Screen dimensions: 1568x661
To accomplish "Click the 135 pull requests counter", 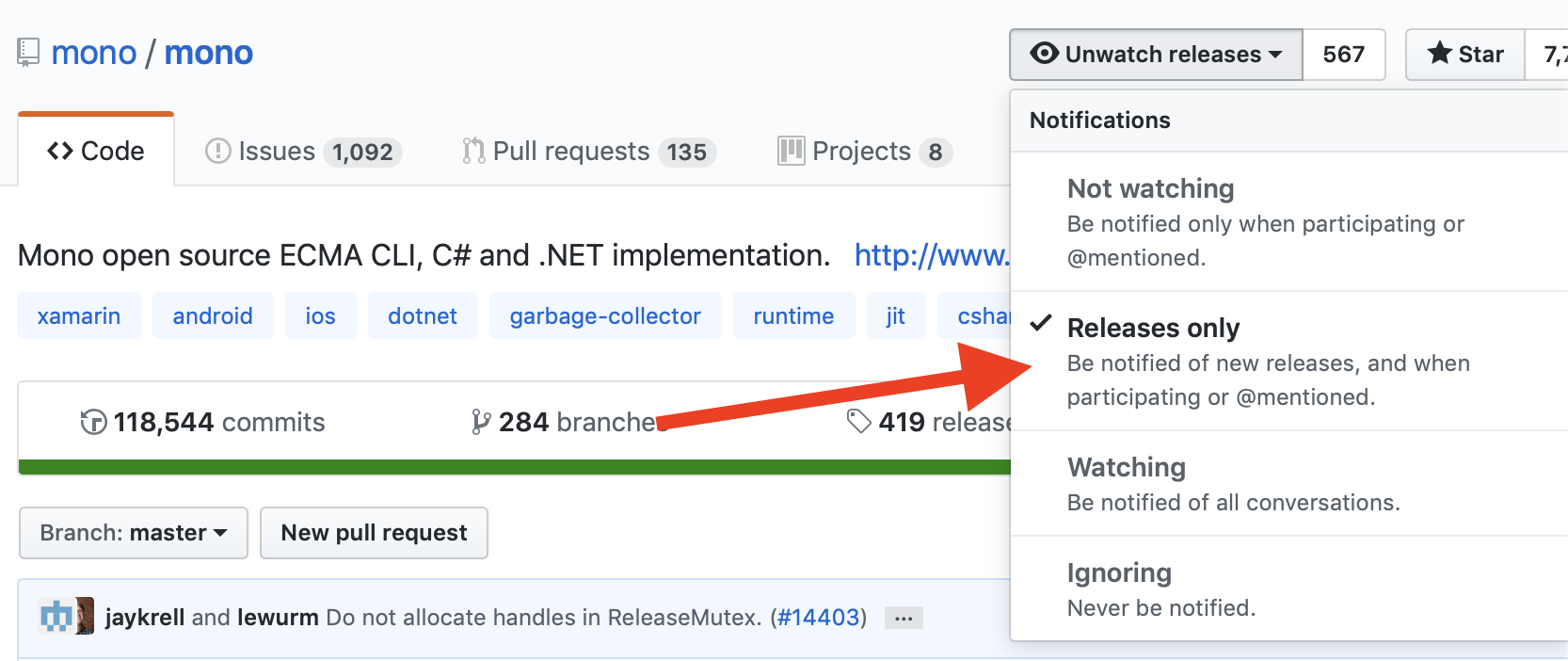I will (687, 152).
